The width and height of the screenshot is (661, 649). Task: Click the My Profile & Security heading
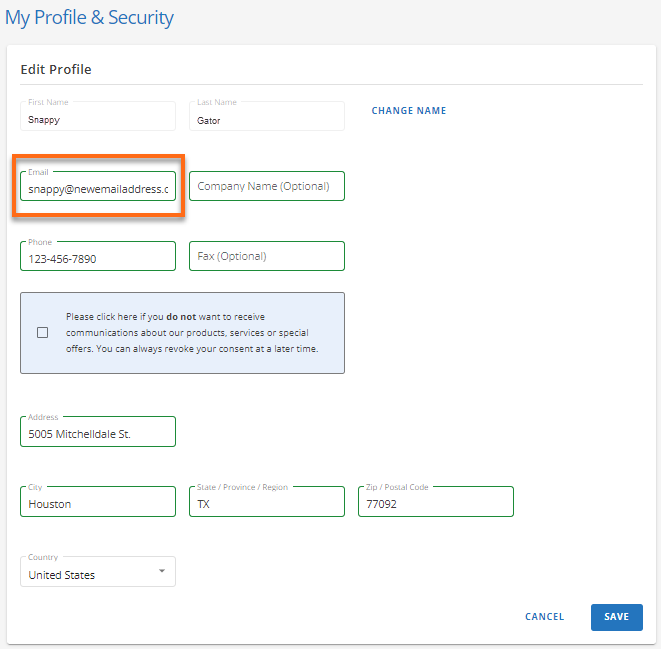click(x=90, y=18)
